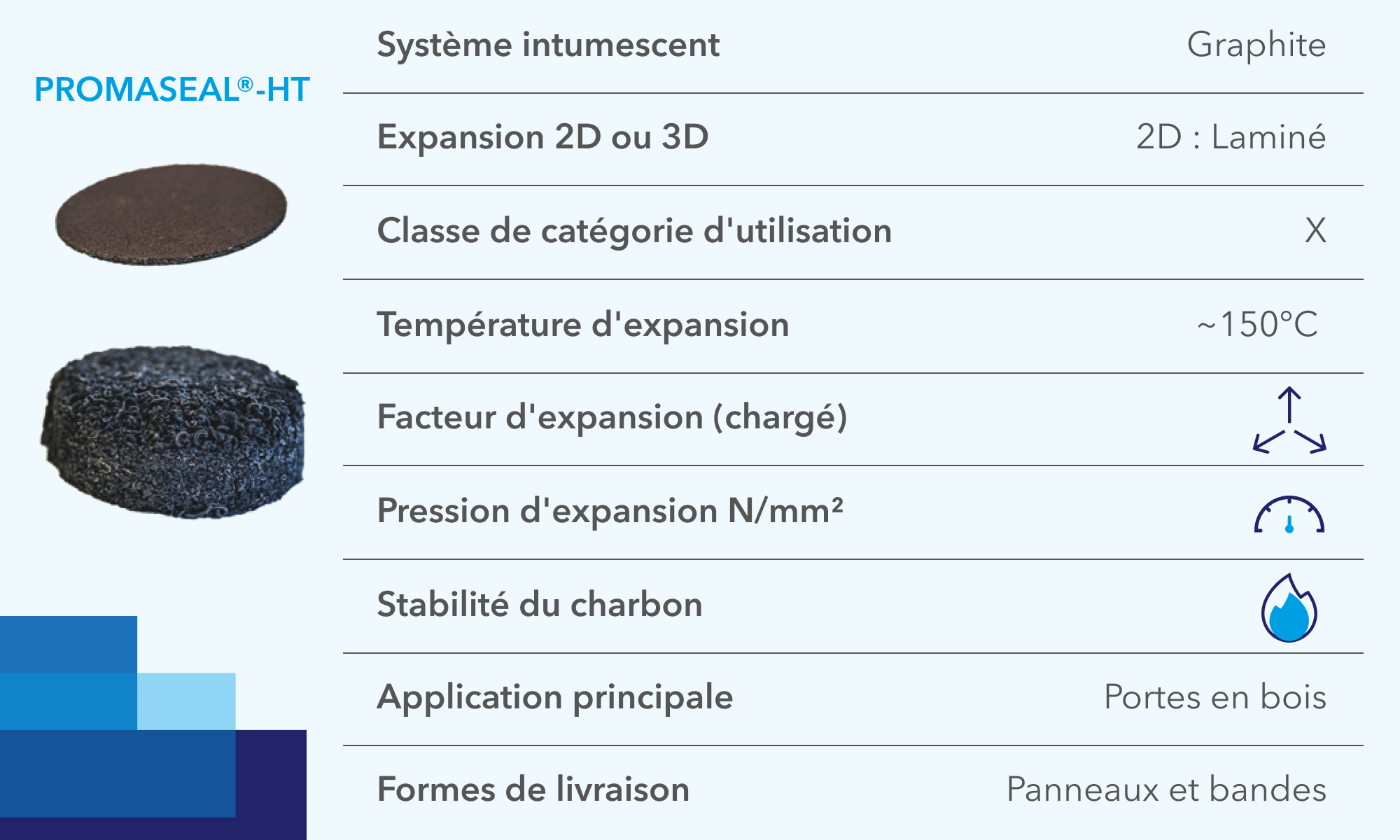The width and height of the screenshot is (1400, 840).
Task: Click the "Panneaux et bandes" delivery value
Action: coord(1166,790)
